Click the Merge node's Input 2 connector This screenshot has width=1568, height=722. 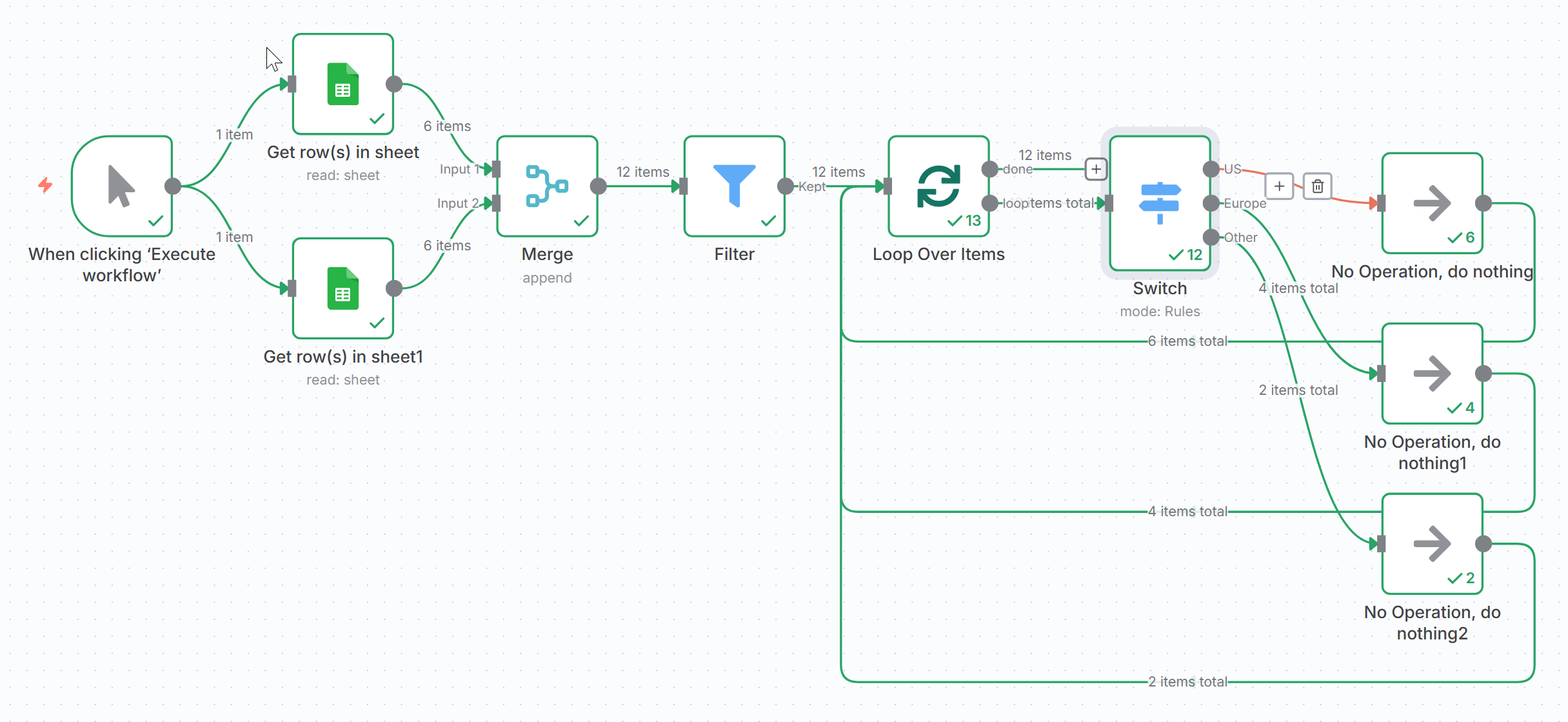pyautogui.click(x=496, y=203)
